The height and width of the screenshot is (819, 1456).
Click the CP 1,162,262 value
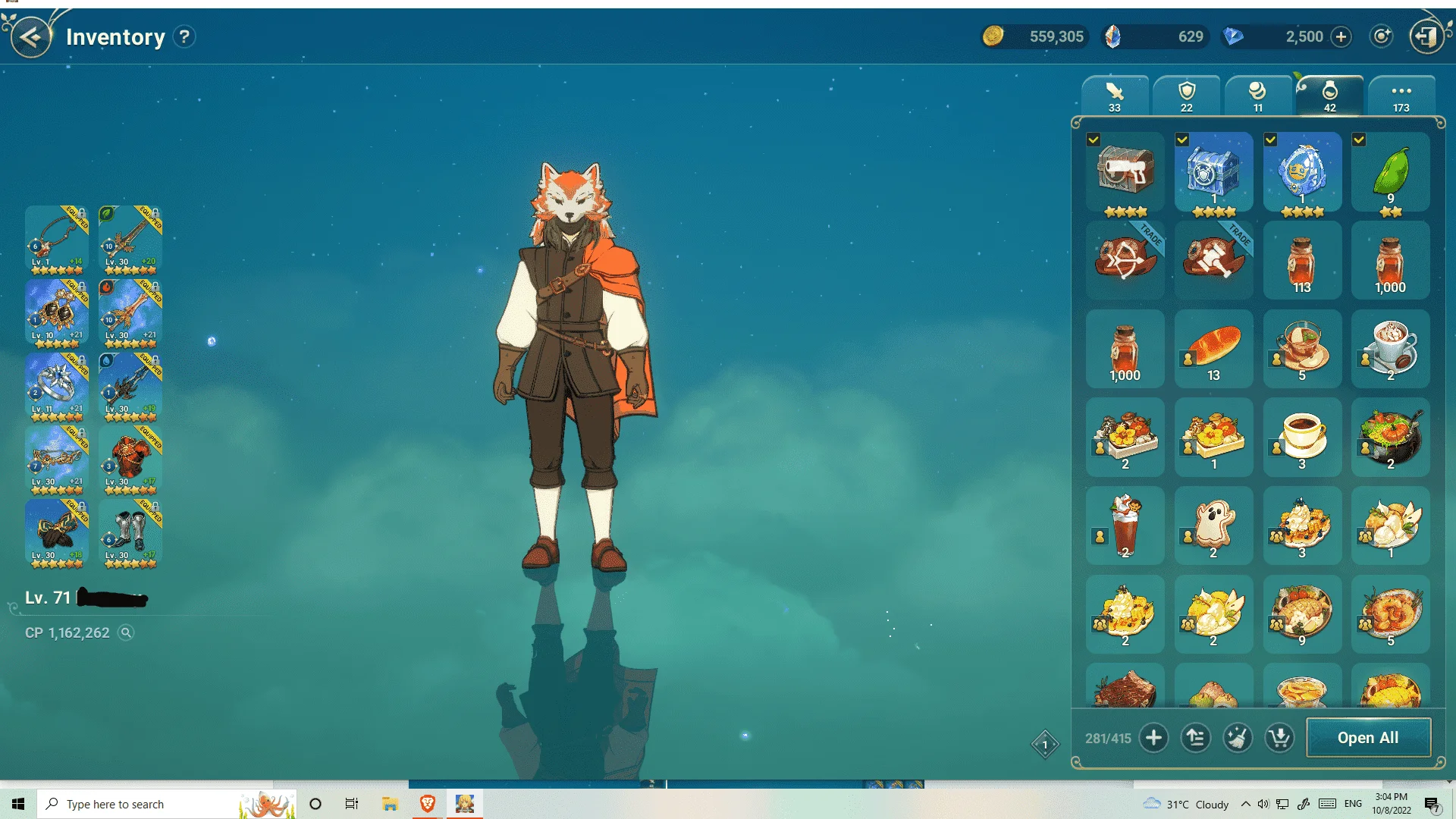tap(67, 632)
